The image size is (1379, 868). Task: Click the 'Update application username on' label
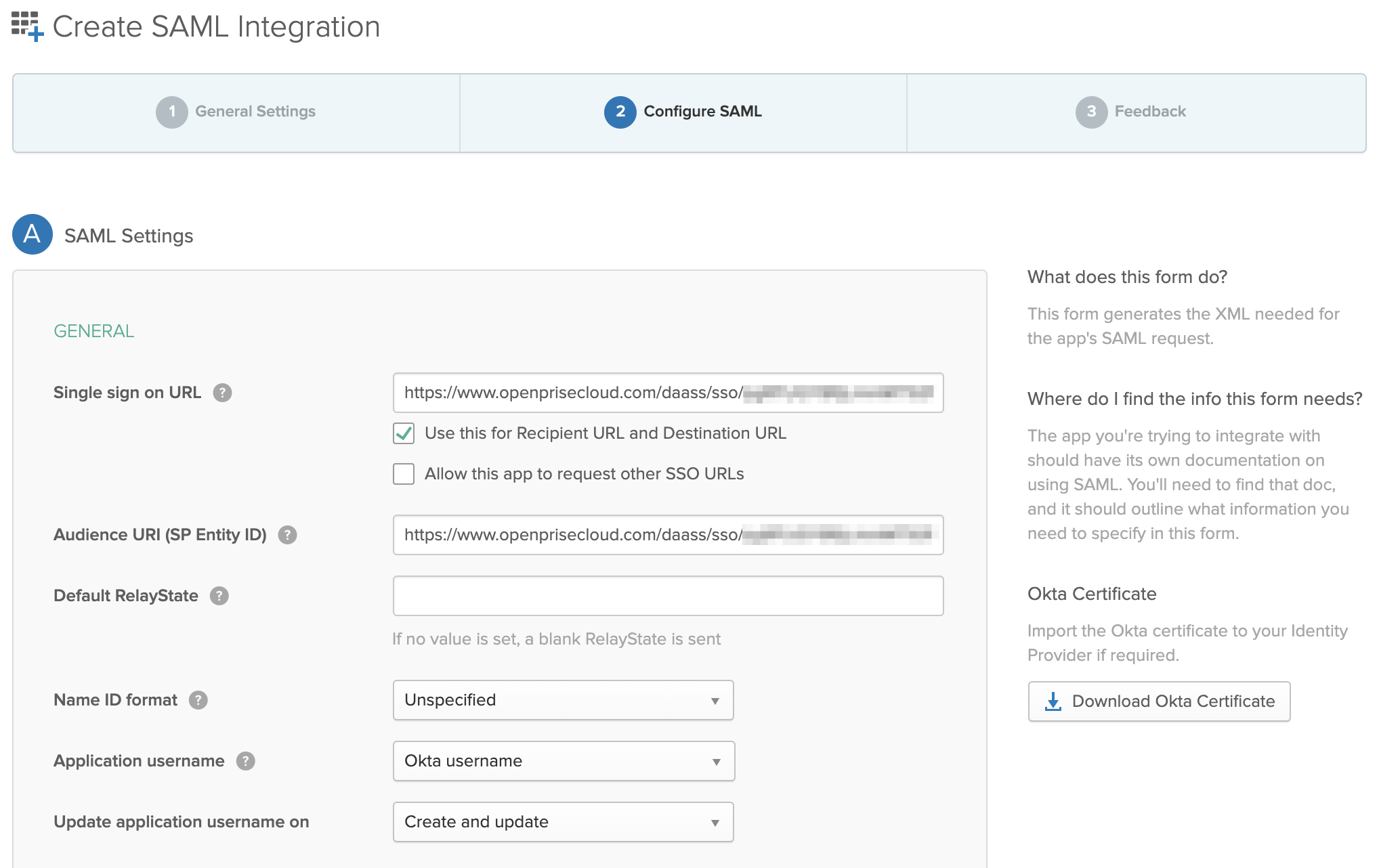tap(182, 822)
